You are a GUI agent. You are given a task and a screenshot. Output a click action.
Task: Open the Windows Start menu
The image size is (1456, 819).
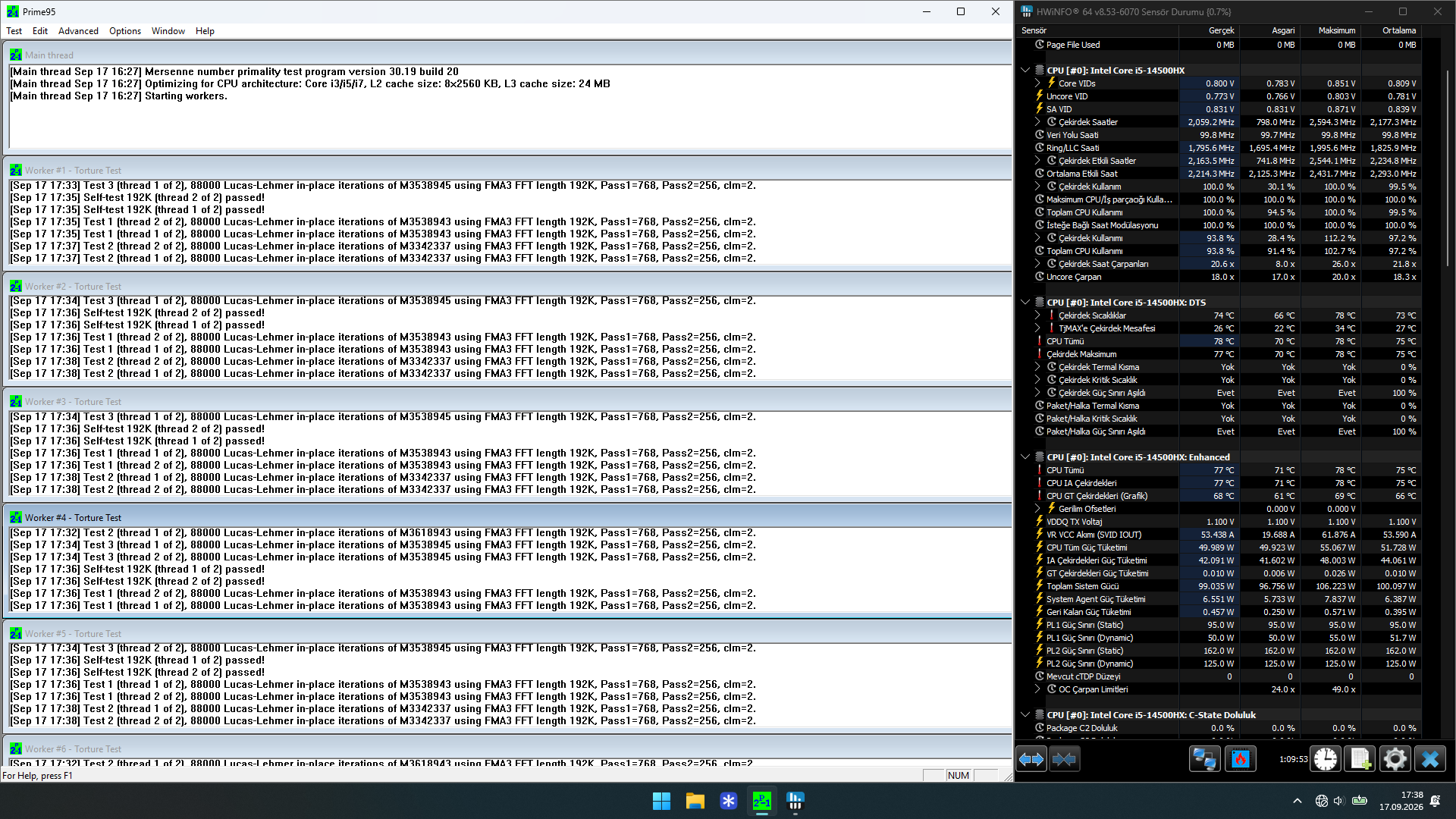click(661, 801)
